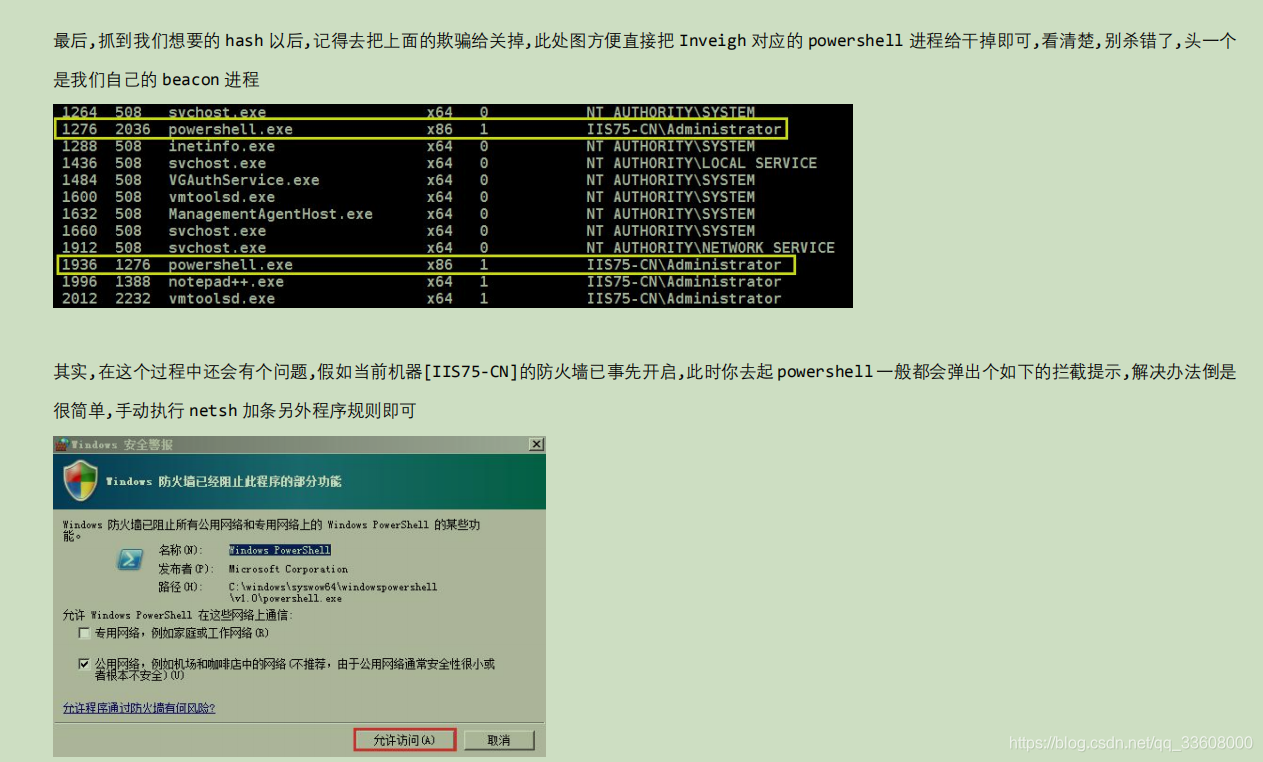Open the 允许程序通过防火墙有何风险? link

(139, 708)
